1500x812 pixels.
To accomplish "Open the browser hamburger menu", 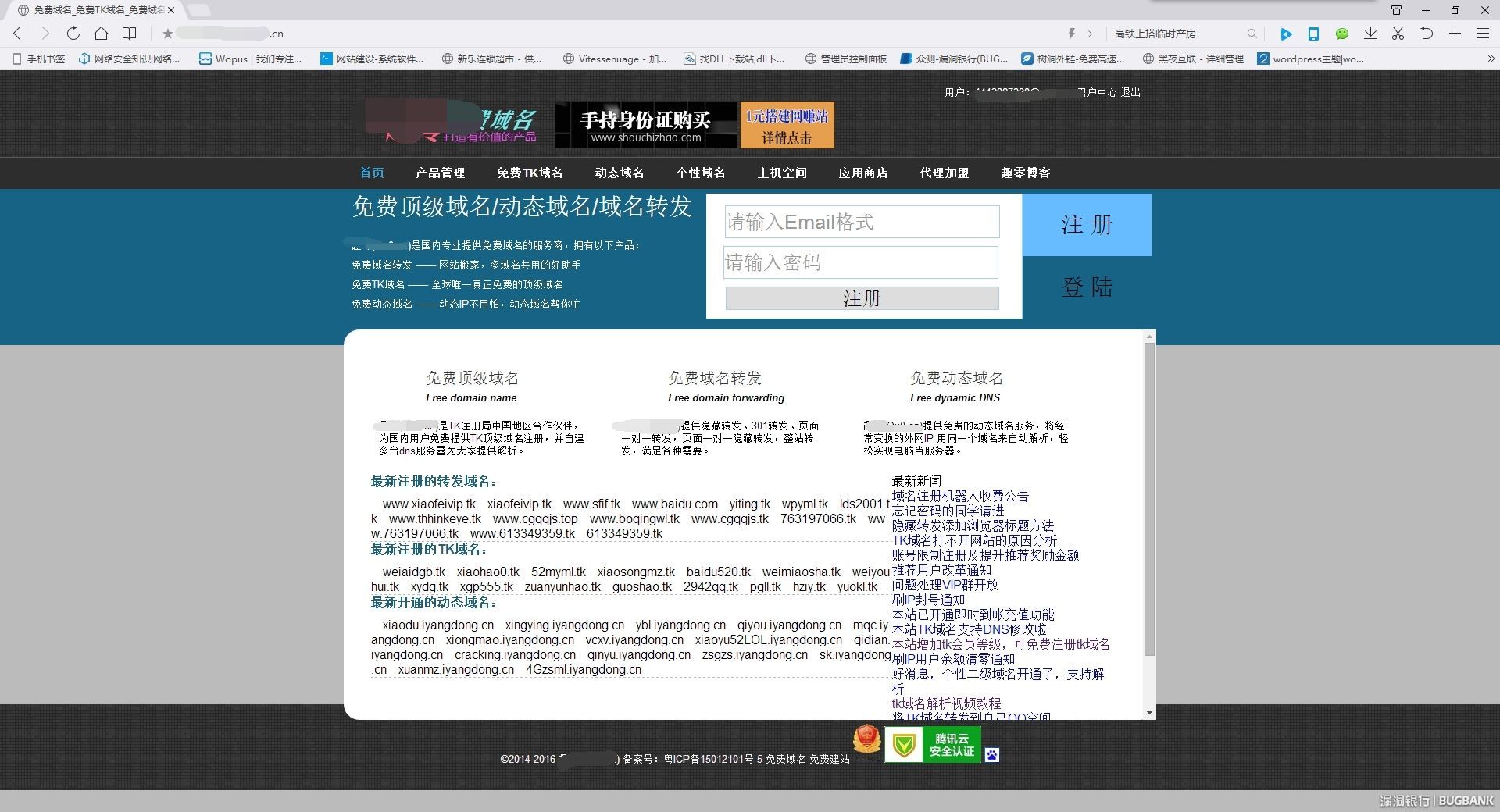I will (1483, 34).
